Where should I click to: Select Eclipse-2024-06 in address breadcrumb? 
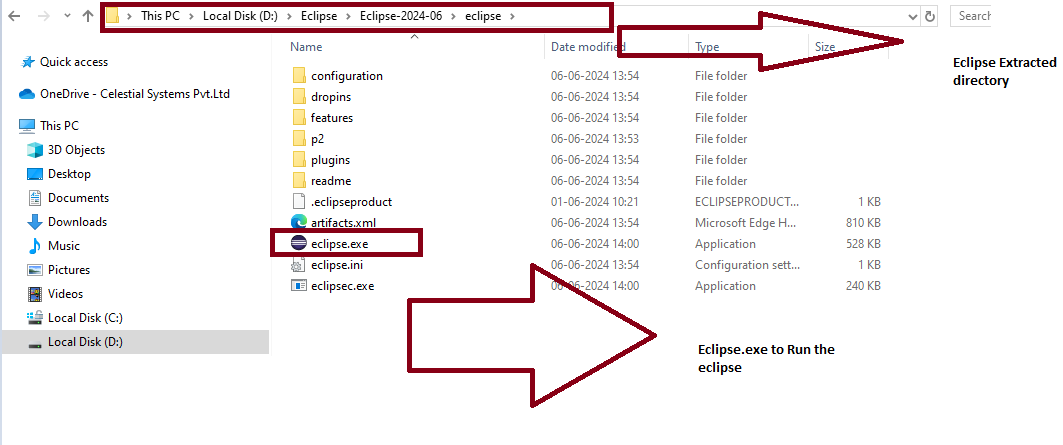pyautogui.click(x=401, y=16)
